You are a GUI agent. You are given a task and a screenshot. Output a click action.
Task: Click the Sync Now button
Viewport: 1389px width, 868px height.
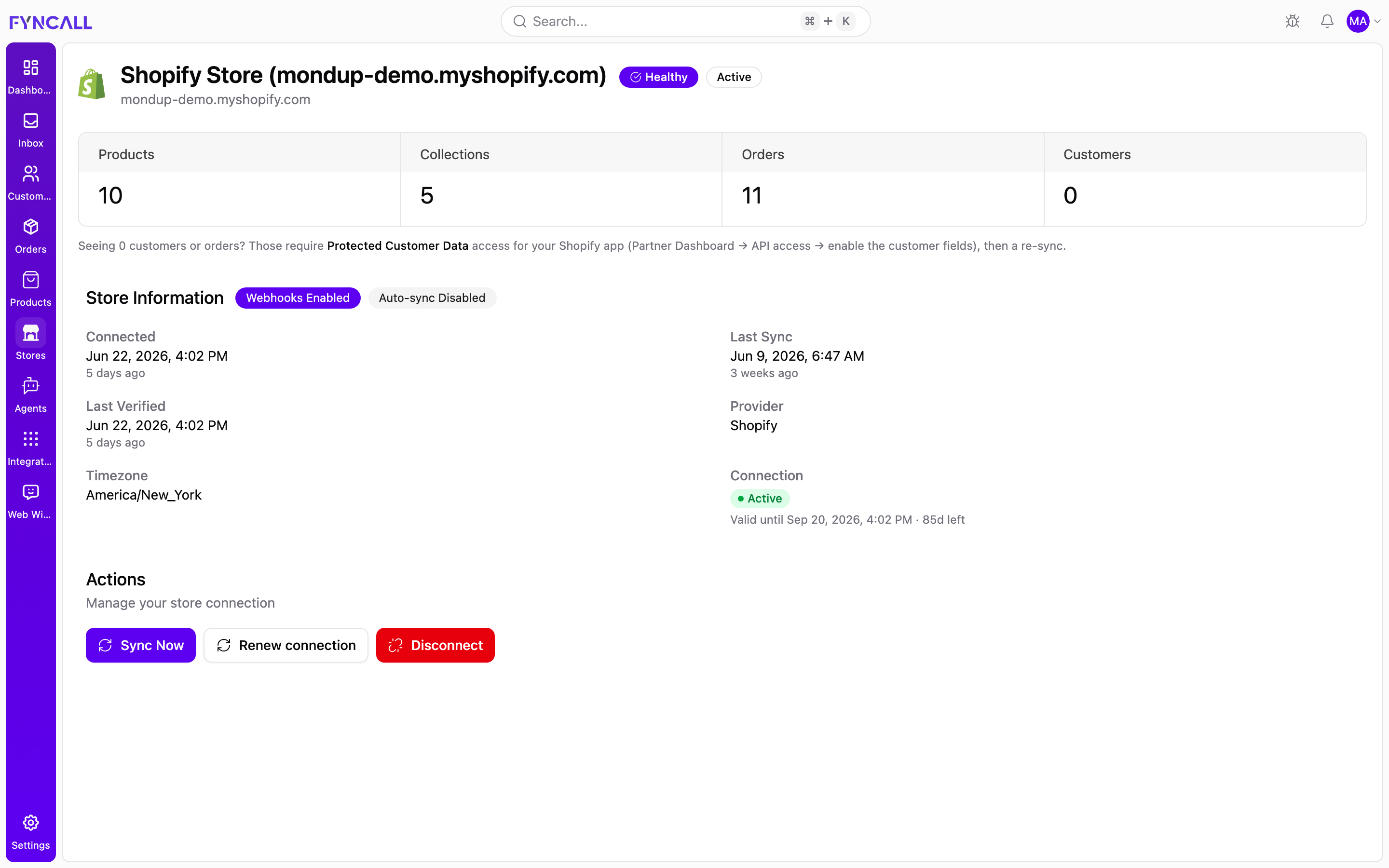tap(141, 645)
